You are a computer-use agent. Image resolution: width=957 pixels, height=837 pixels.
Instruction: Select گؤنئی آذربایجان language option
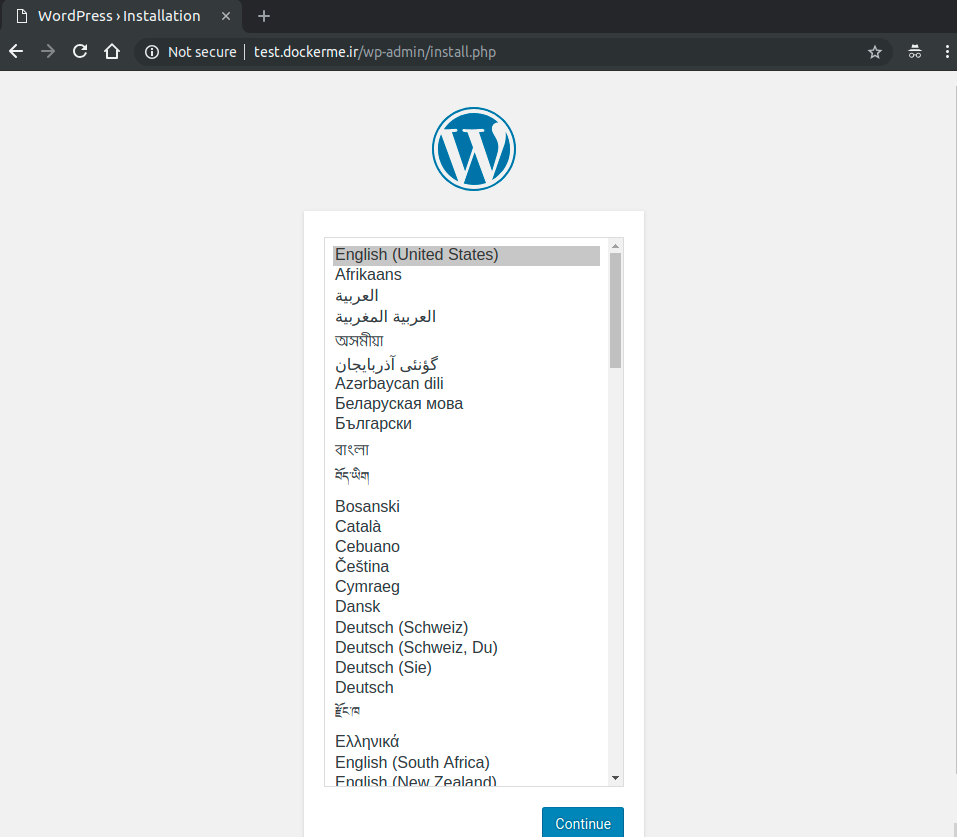point(466,364)
